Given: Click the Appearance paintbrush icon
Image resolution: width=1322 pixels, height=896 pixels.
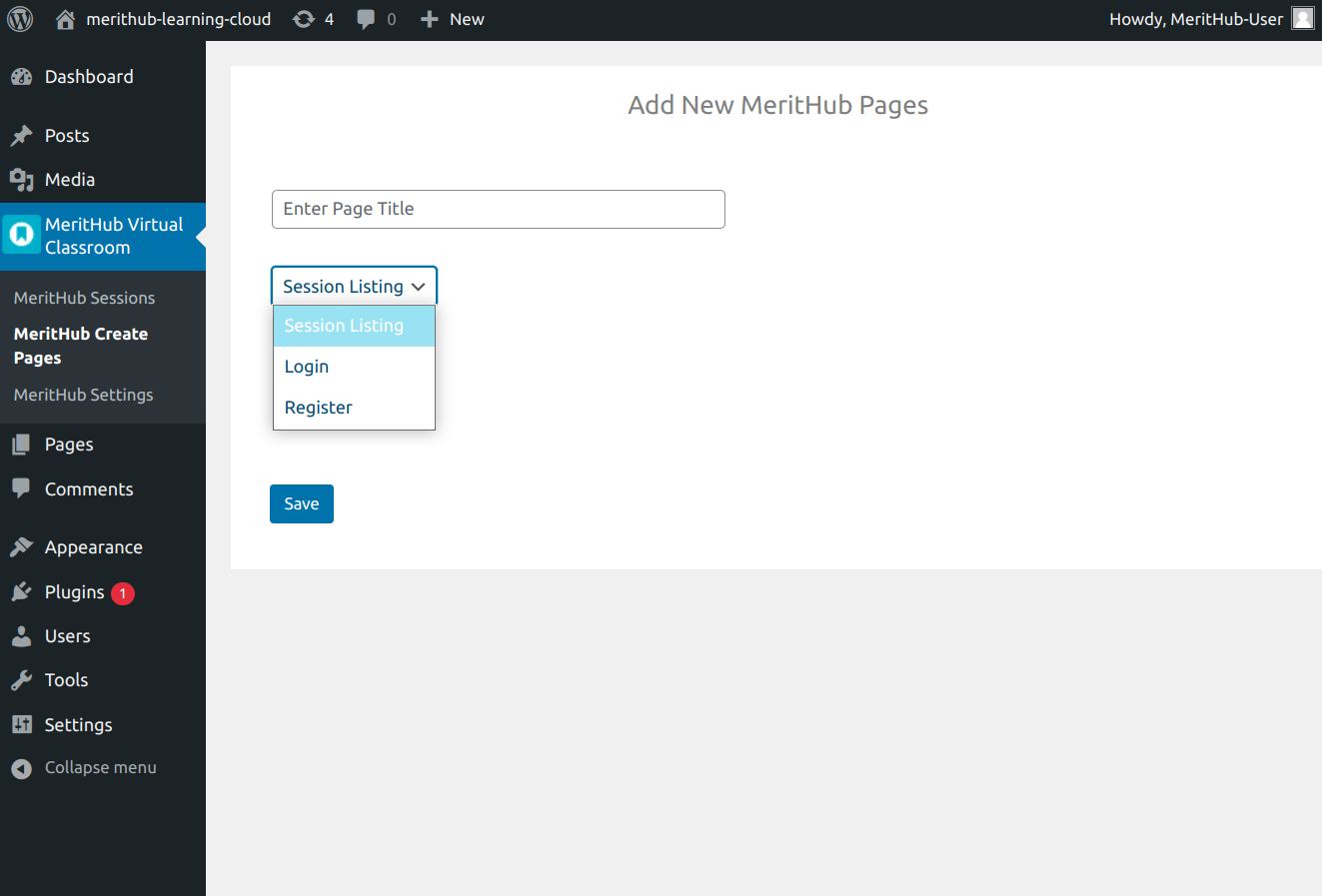Looking at the screenshot, I should click(x=21, y=547).
